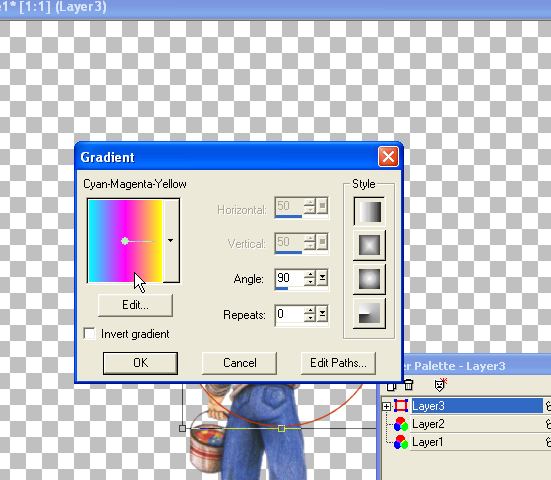This screenshot has width=551, height=480.
Task: Enable the Invert gradient checkbox
Action: pyautogui.click(x=89, y=333)
